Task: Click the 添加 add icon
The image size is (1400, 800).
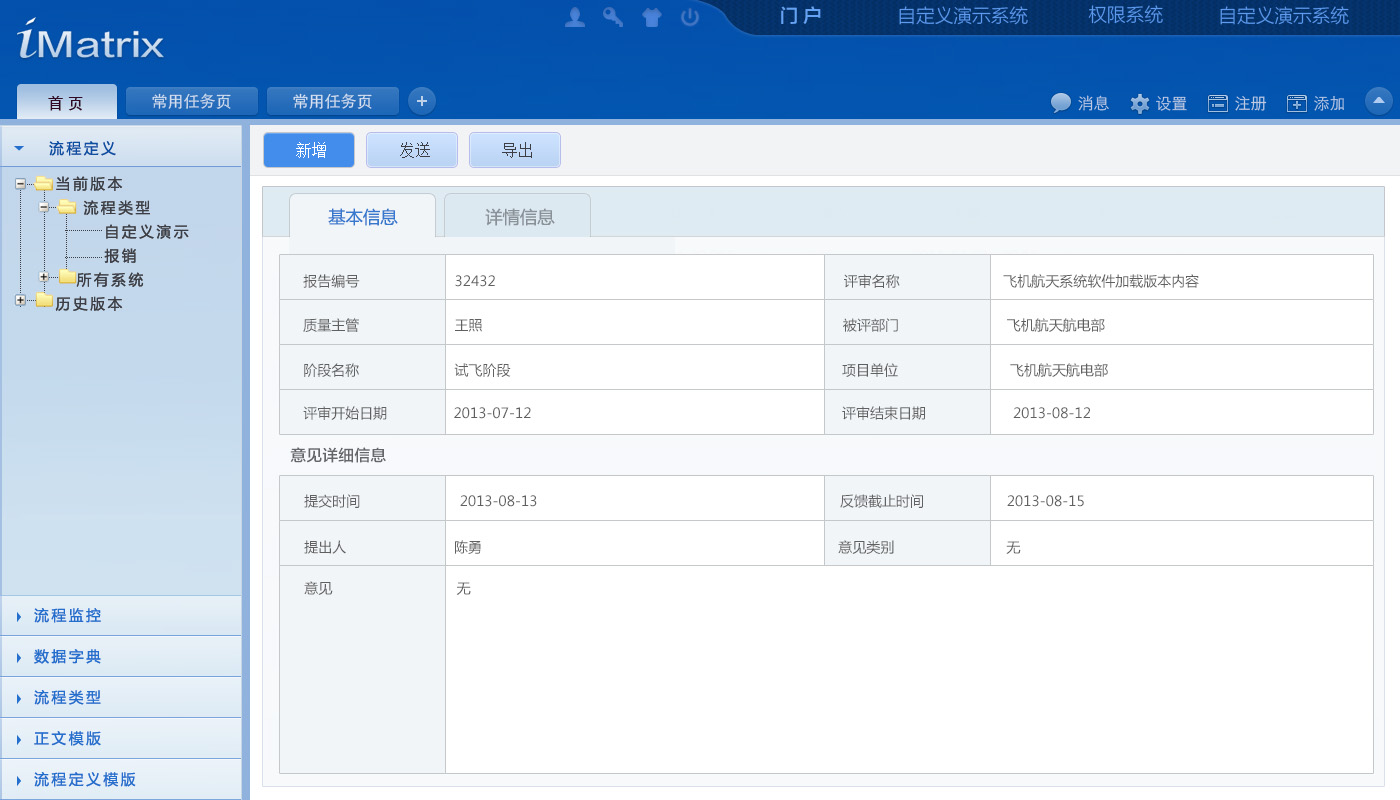Action: point(1295,102)
